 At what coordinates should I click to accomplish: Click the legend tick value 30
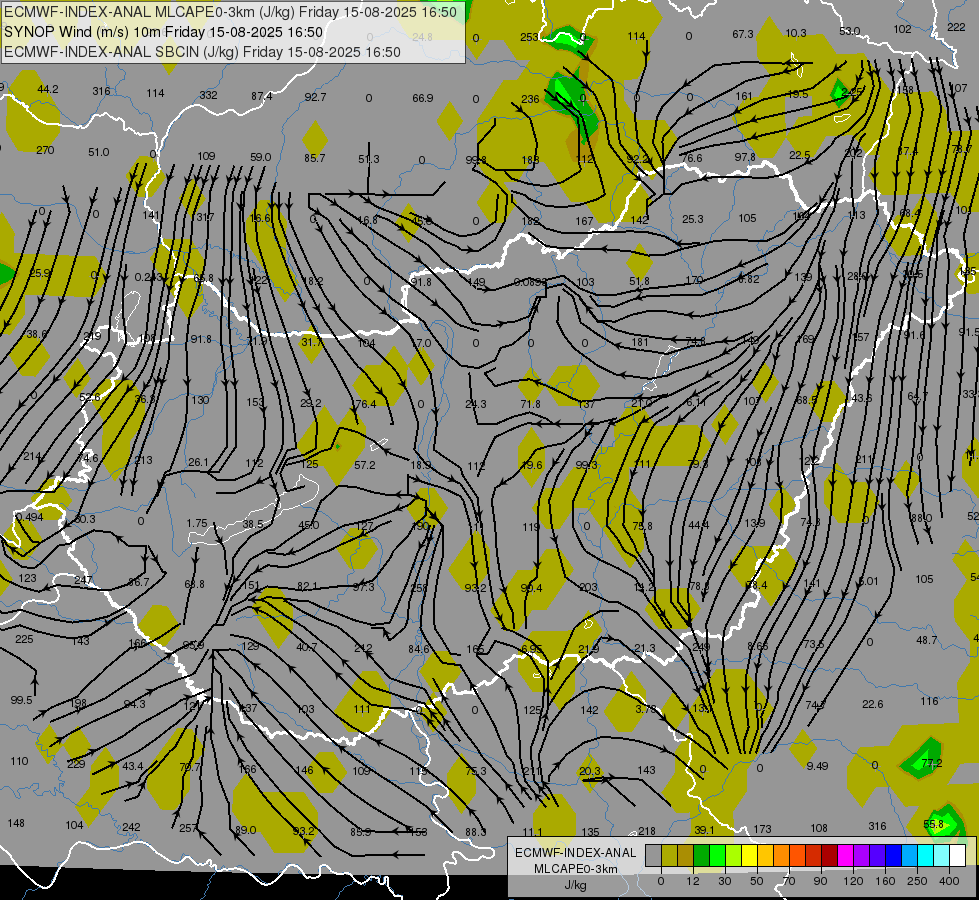click(724, 881)
